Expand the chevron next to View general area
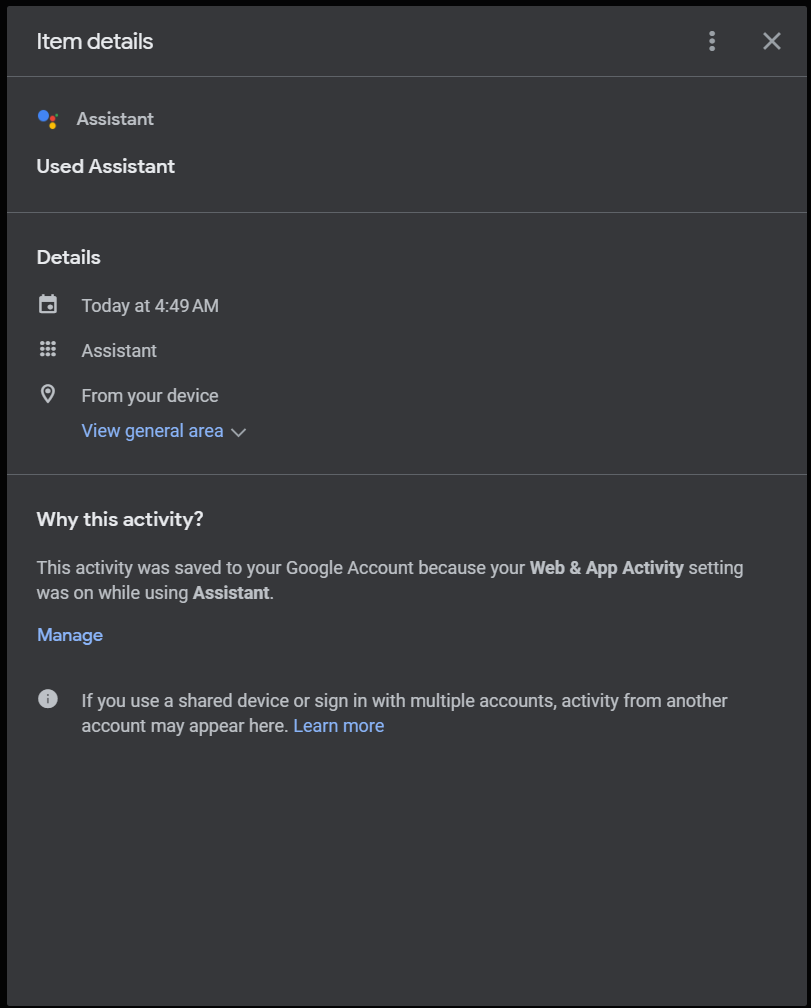 [238, 432]
